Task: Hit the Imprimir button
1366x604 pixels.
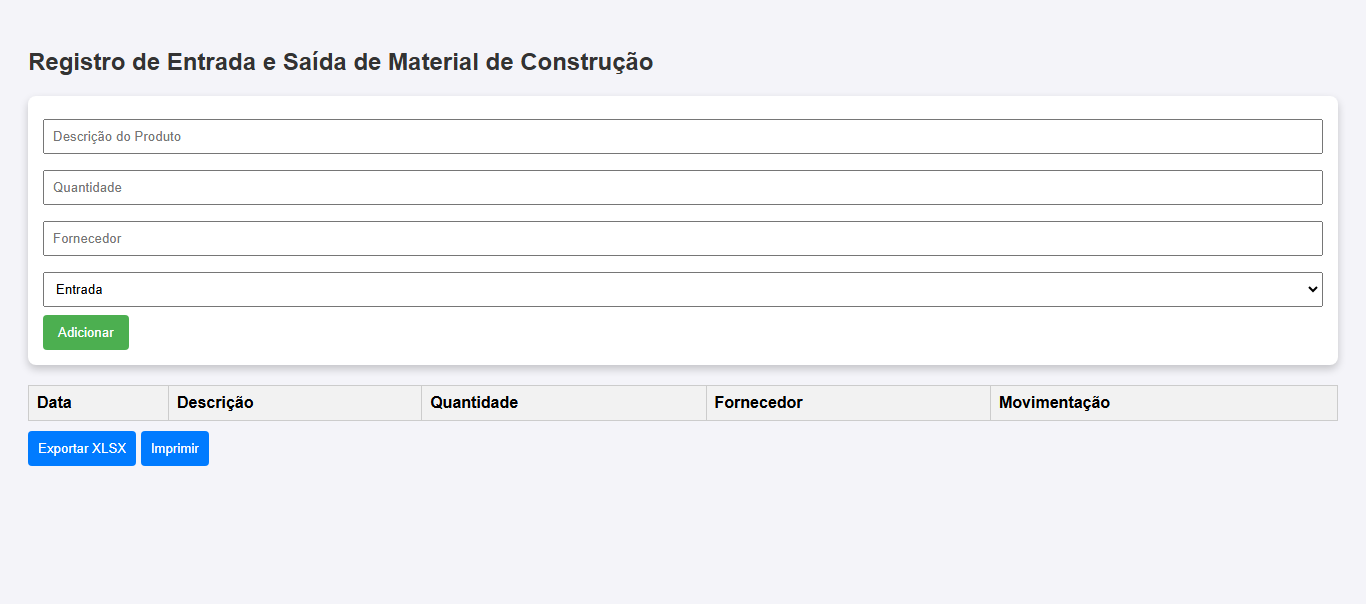Action: click(175, 449)
